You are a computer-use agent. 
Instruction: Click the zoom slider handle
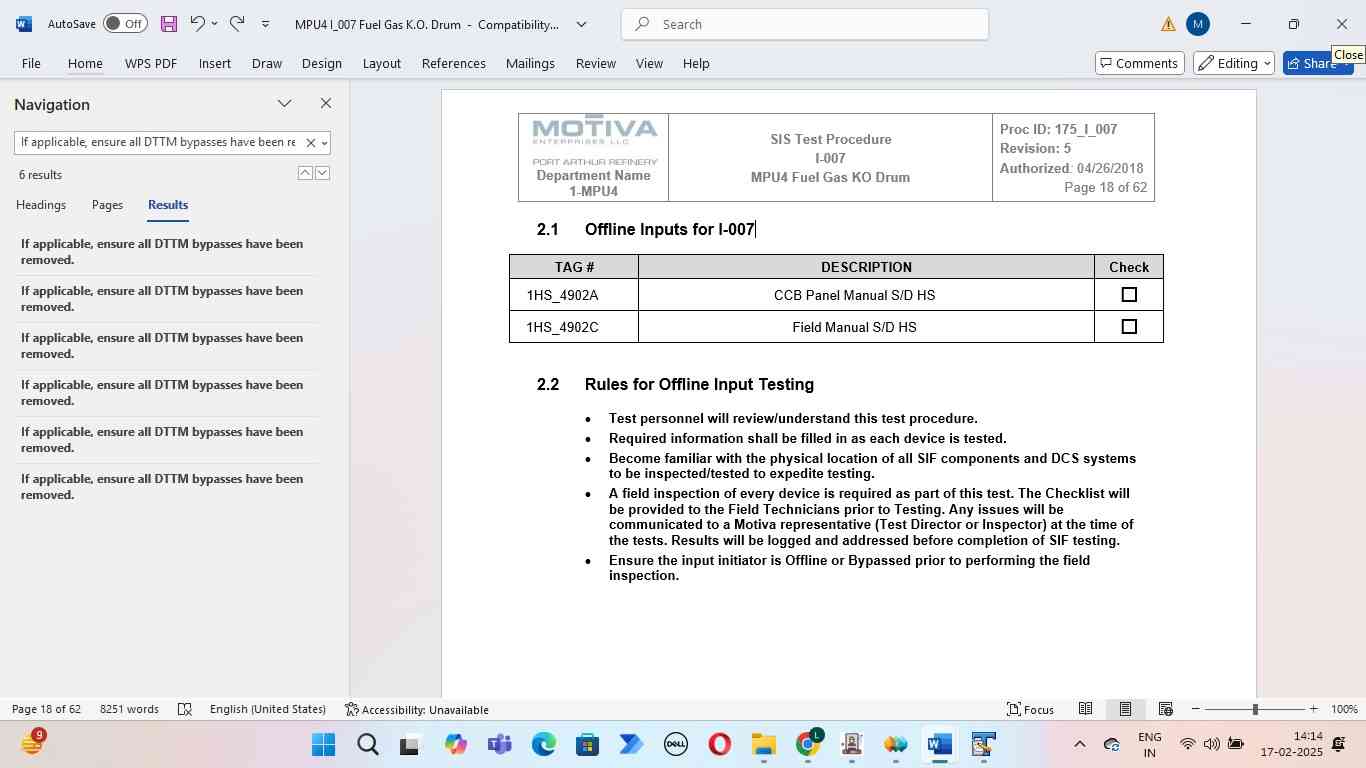click(x=1254, y=709)
